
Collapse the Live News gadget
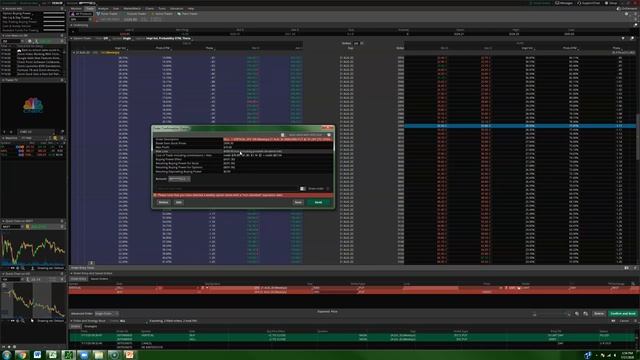point(3,36)
